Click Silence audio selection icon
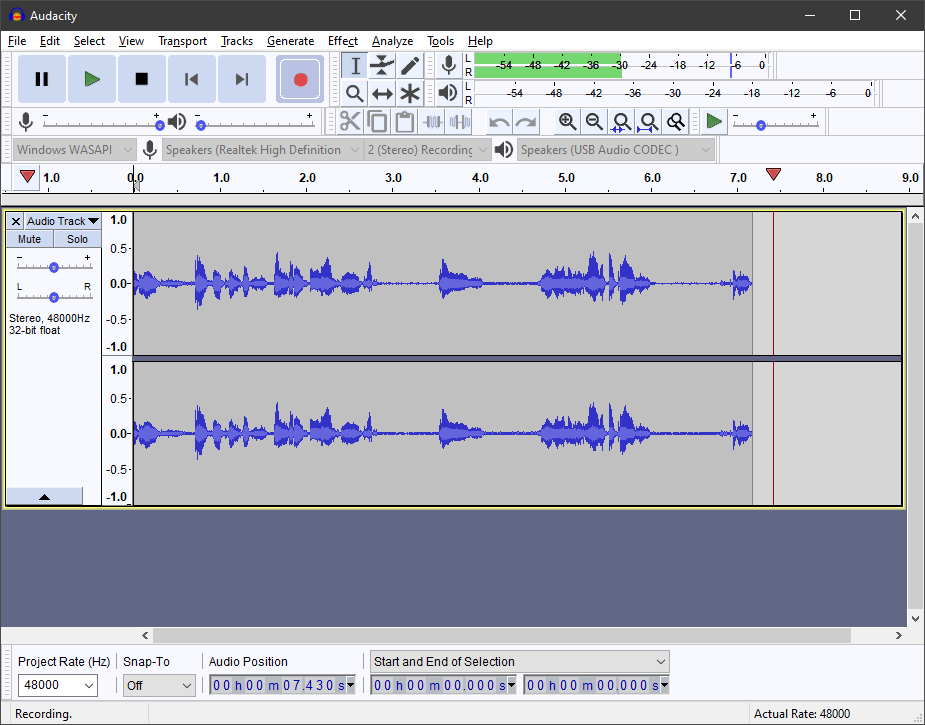The width and height of the screenshot is (925, 725). (x=460, y=122)
